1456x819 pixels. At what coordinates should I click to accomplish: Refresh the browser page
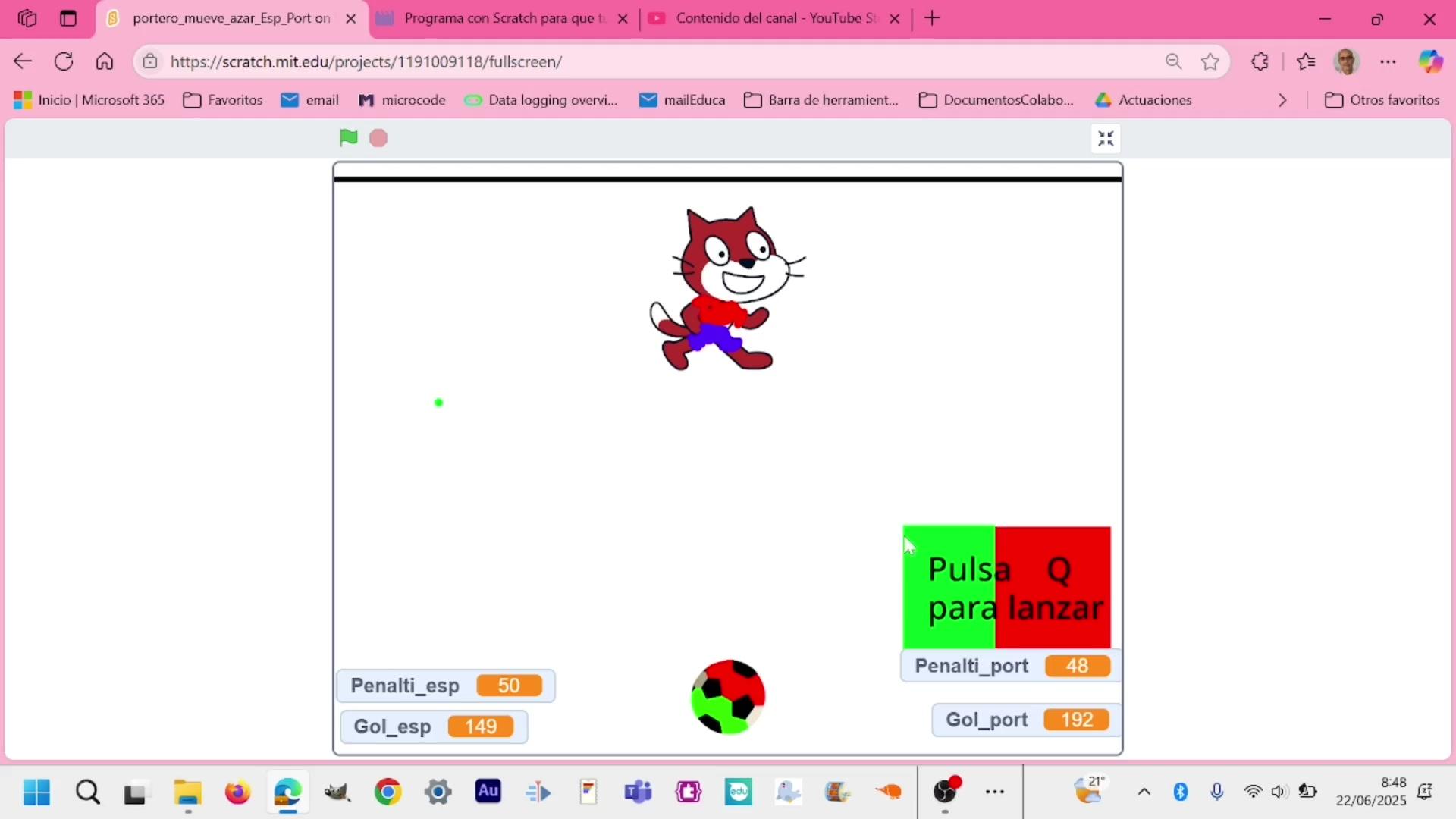(64, 61)
